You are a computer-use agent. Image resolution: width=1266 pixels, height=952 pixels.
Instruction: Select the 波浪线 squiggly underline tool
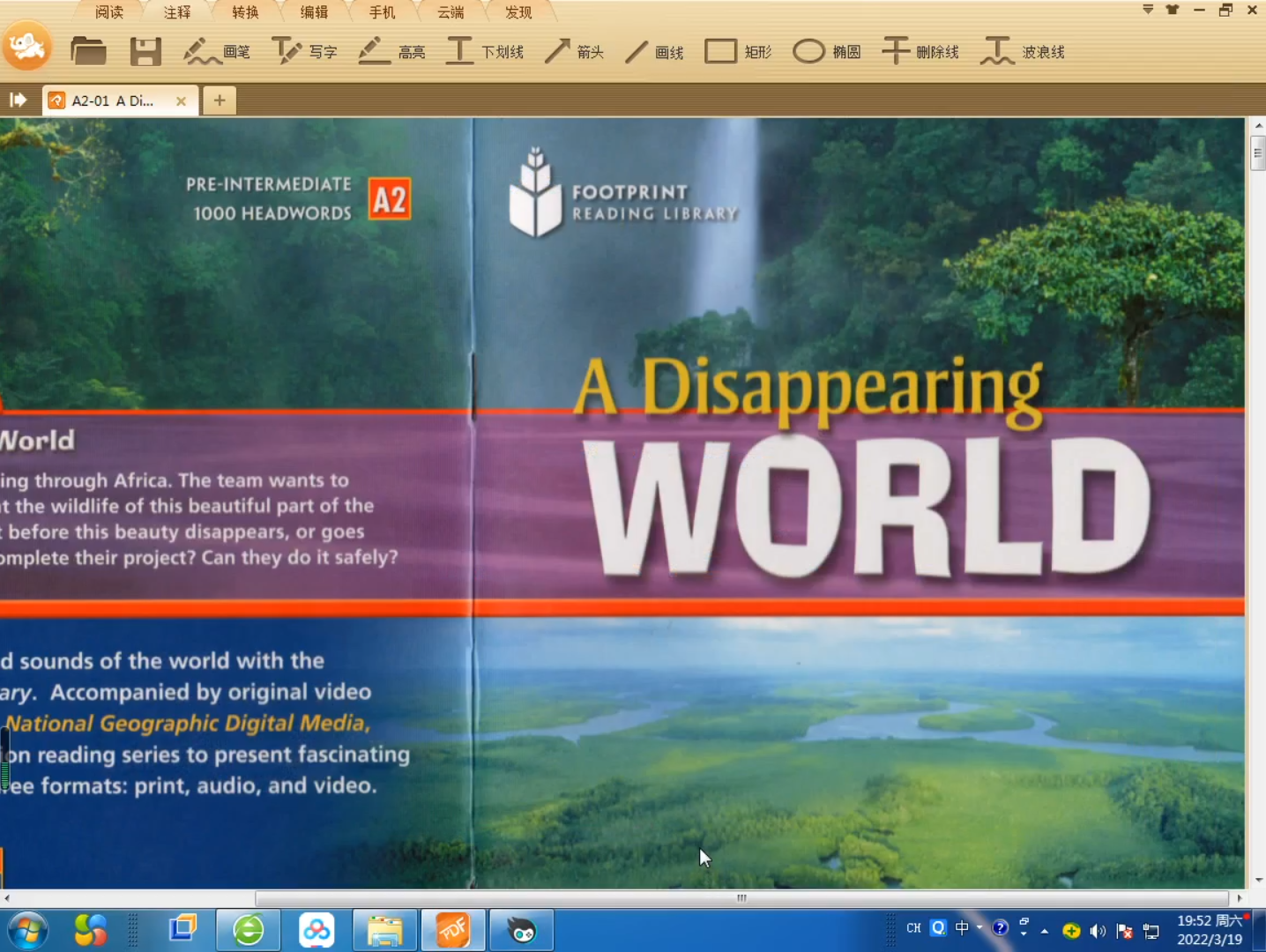coord(1023,52)
